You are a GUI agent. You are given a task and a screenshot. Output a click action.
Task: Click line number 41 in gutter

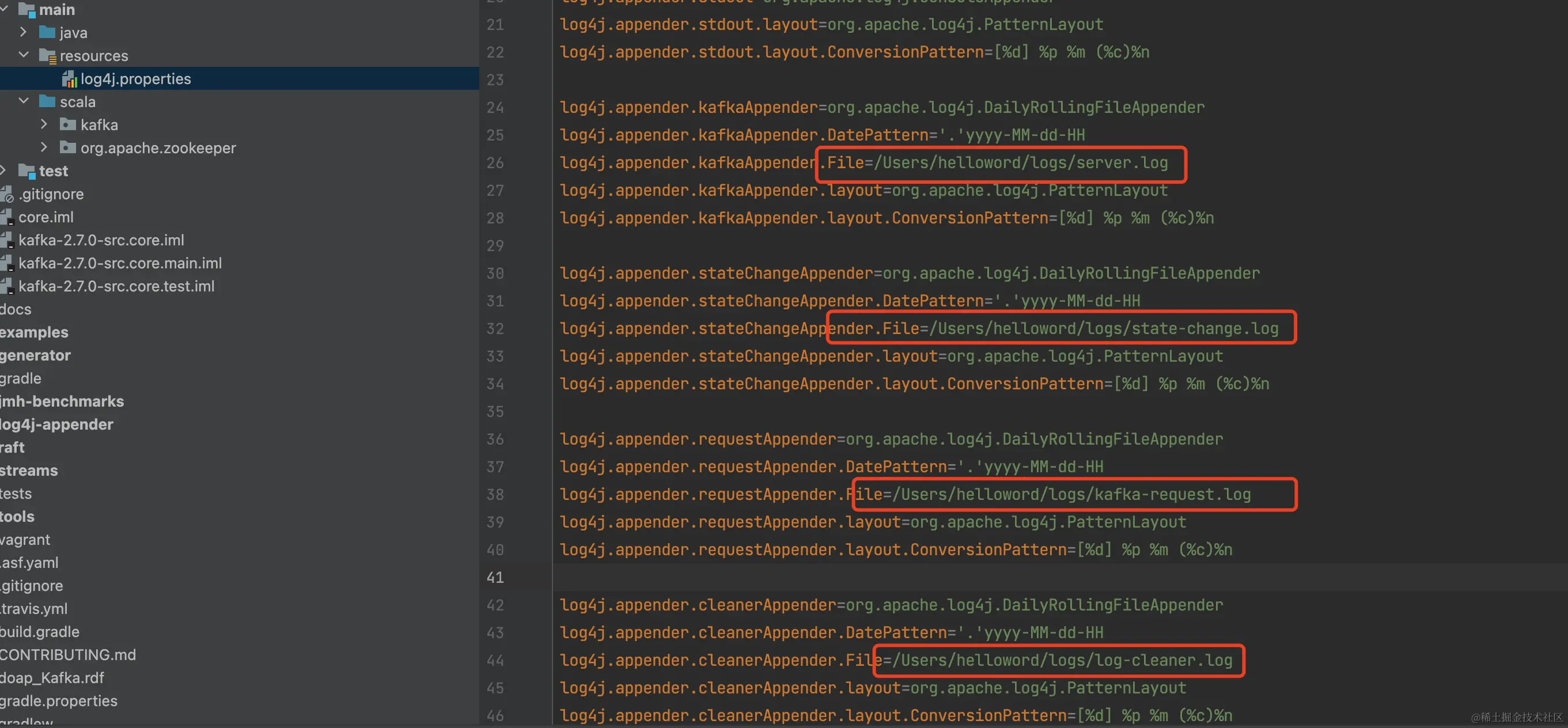point(495,577)
